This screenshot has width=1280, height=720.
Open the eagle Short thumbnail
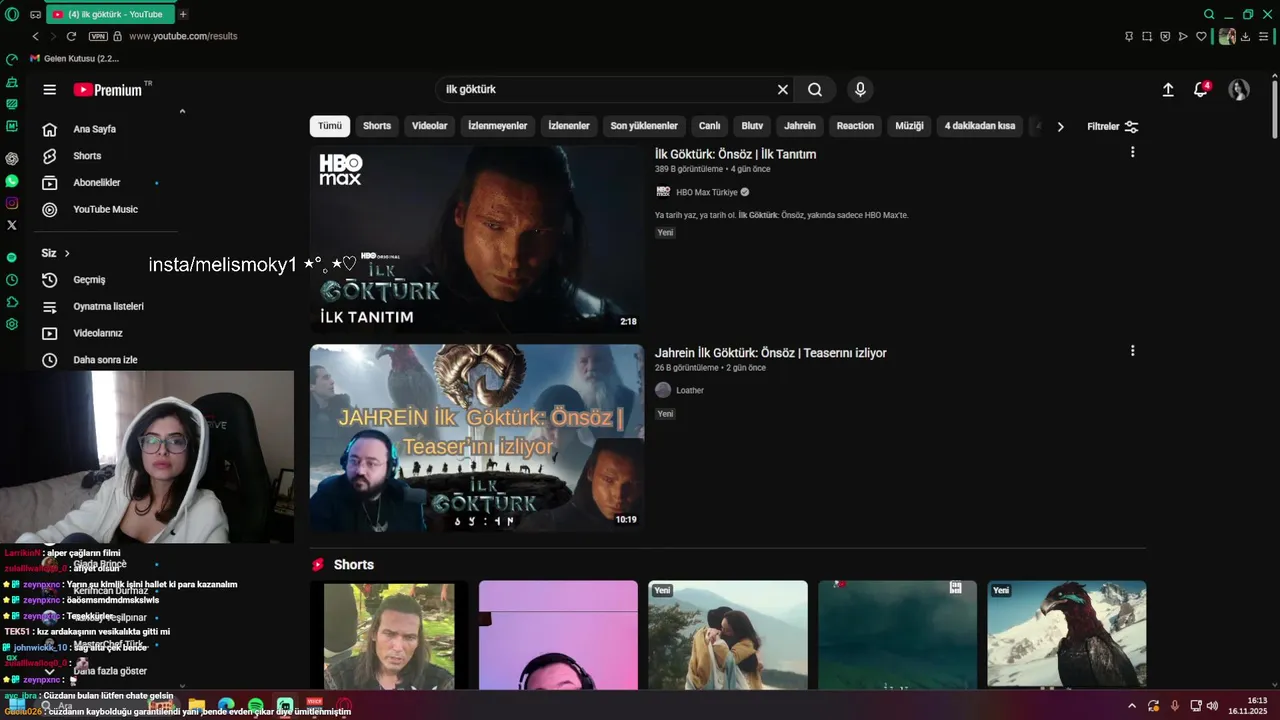click(x=1067, y=634)
